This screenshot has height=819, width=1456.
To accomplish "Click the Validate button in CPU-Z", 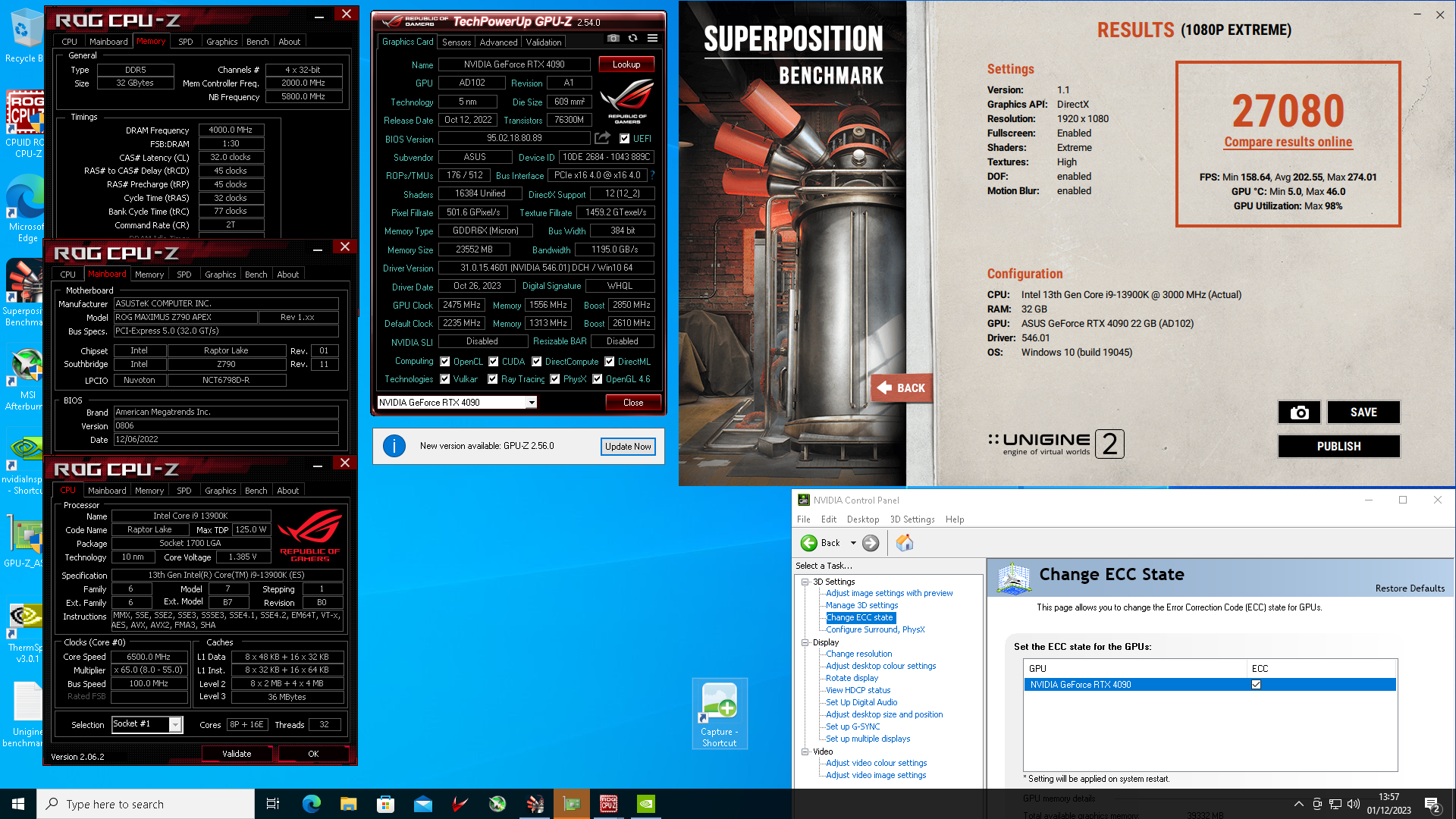I will [237, 754].
